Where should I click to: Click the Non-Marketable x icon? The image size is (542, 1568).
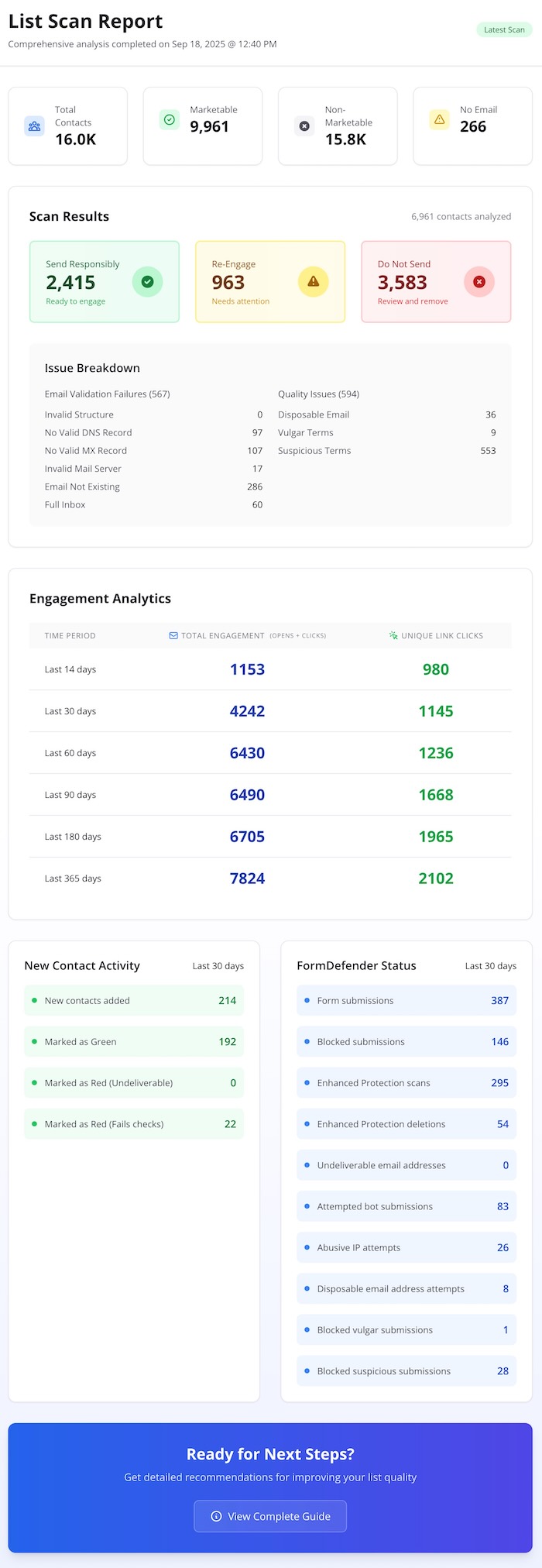(x=304, y=126)
